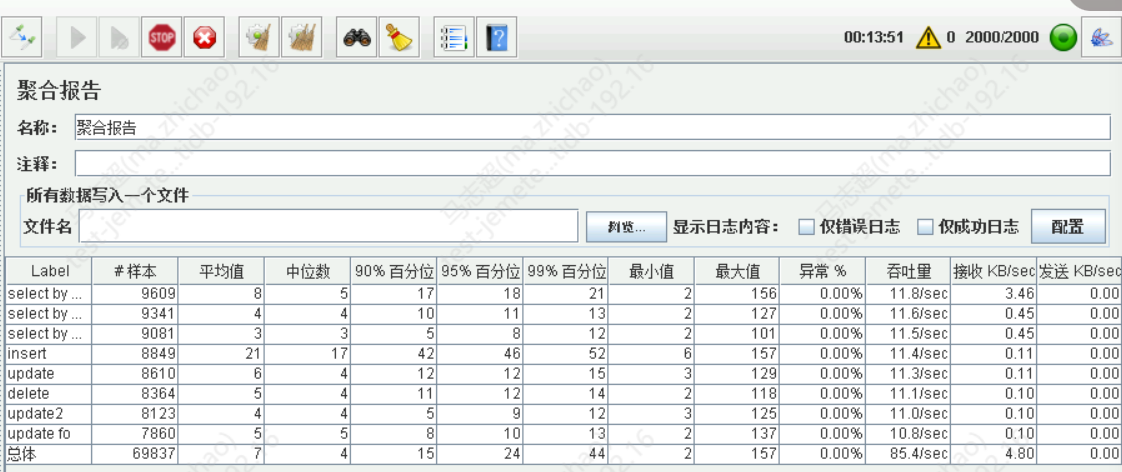The height and width of the screenshot is (472, 1122).
Task: Click the elapsed time 00:13:51
Action: [x=874, y=37]
